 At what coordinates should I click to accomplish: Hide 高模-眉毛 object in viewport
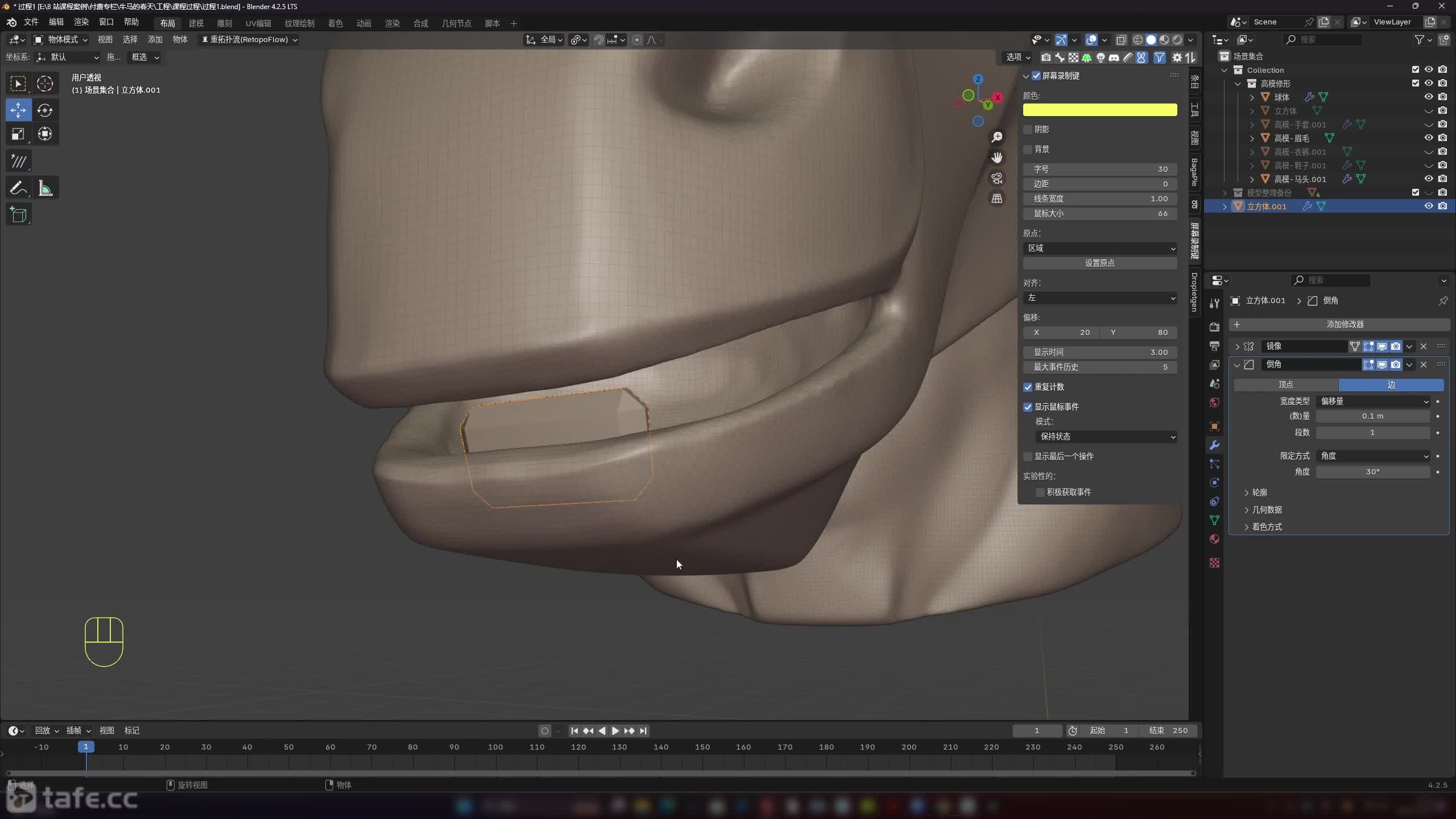[1428, 138]
